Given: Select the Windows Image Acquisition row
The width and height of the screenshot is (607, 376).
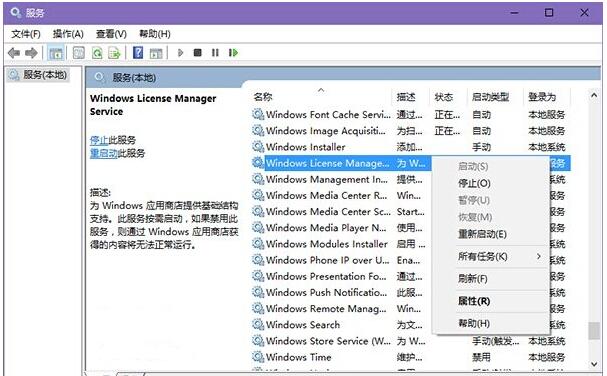Looking at the screenshot, I should click(x=411, y=130).
